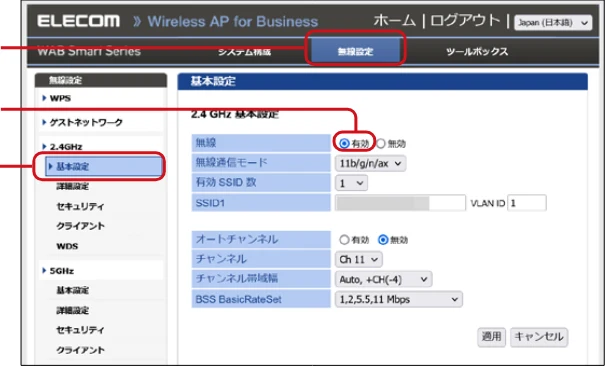Click the 無線通信モード label
The width and height of the screenshot is (605, 366).
[231, 163]
